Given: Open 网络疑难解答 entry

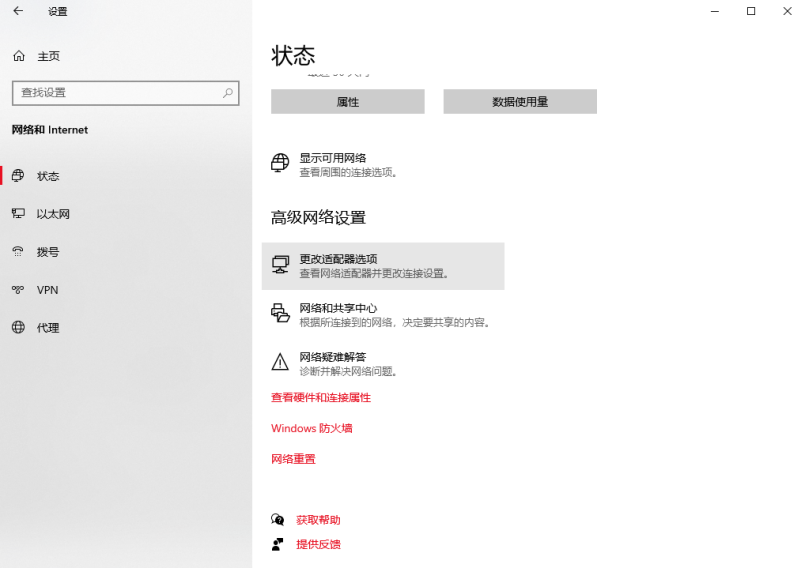Looking at the screenshot, I should (383, 363).
